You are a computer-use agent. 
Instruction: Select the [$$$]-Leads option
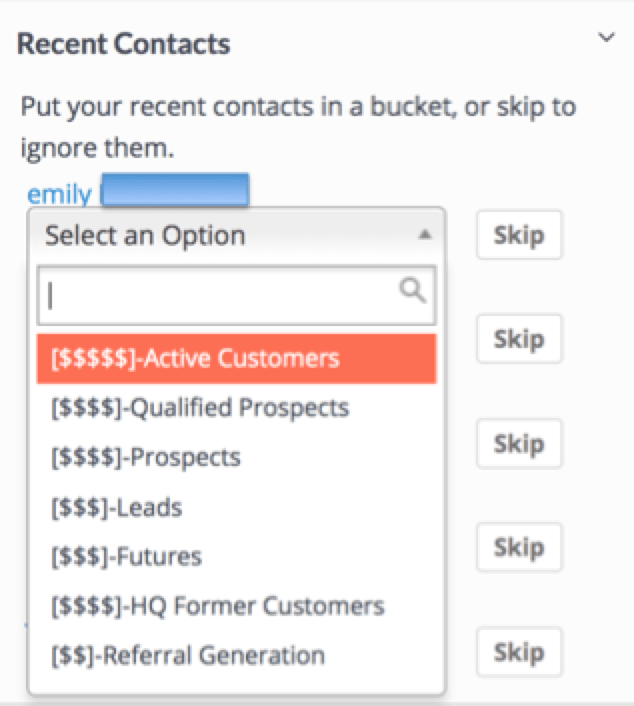[236, 507]
